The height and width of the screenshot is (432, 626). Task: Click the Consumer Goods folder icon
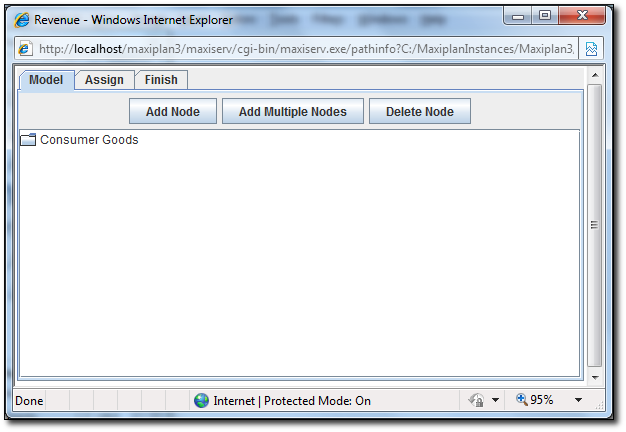(28, 140)
